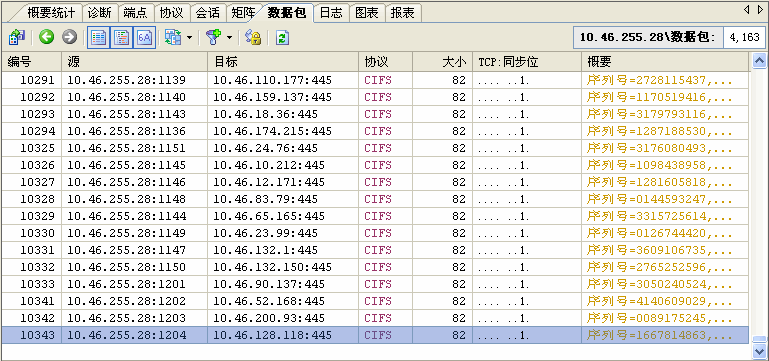Toggle the packet list pane view button
769x361 pixels.
click(x=99, y=38)
